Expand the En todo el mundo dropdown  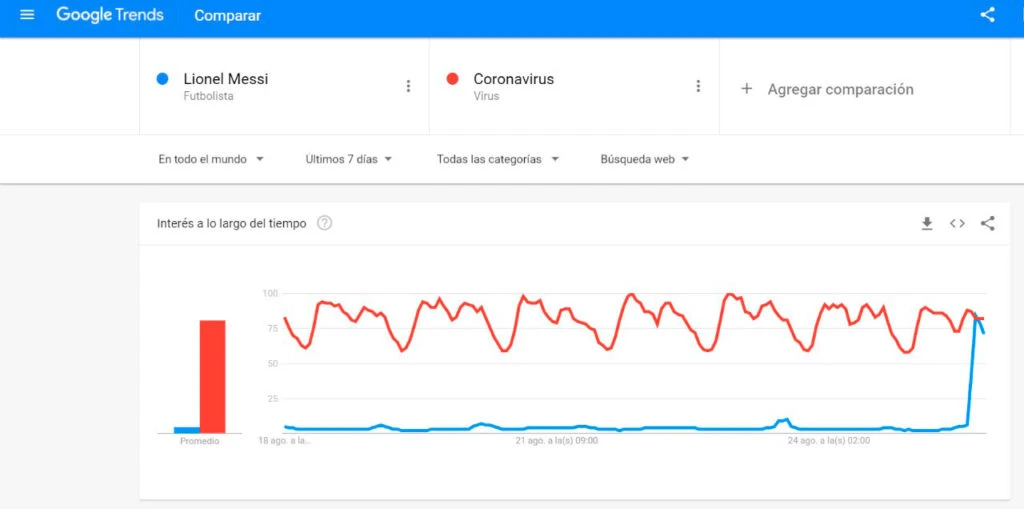click(210, 159)
